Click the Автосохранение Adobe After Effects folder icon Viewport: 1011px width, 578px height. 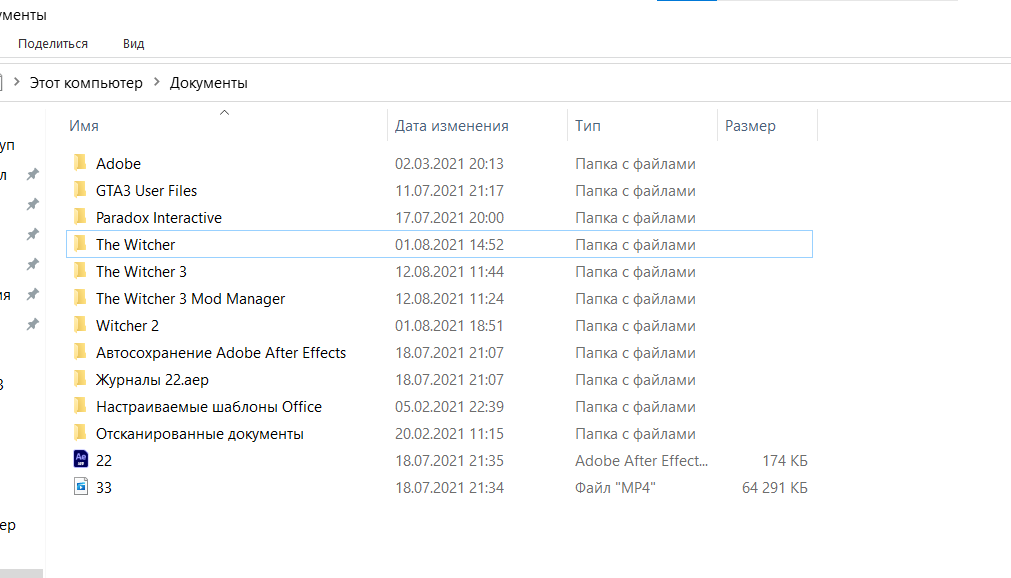point(80,352)
